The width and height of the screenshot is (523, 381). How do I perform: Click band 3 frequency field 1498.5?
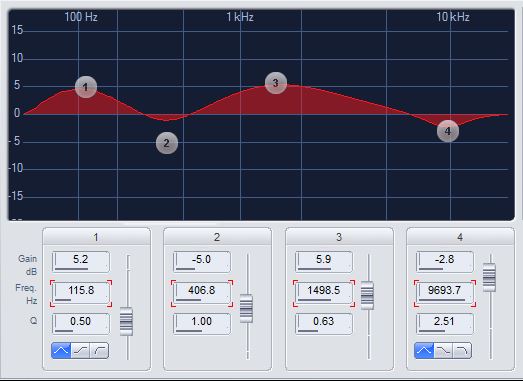tap(324, 293)
